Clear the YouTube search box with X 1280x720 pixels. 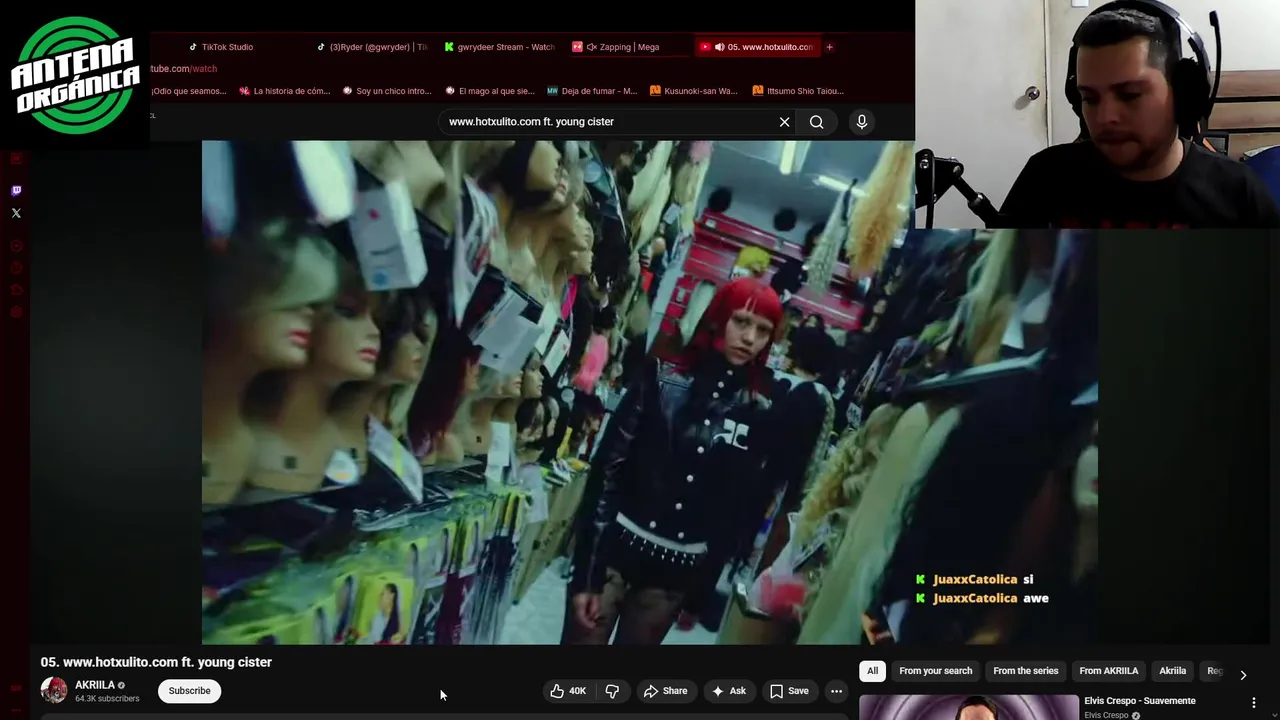[x=784, y=122]
